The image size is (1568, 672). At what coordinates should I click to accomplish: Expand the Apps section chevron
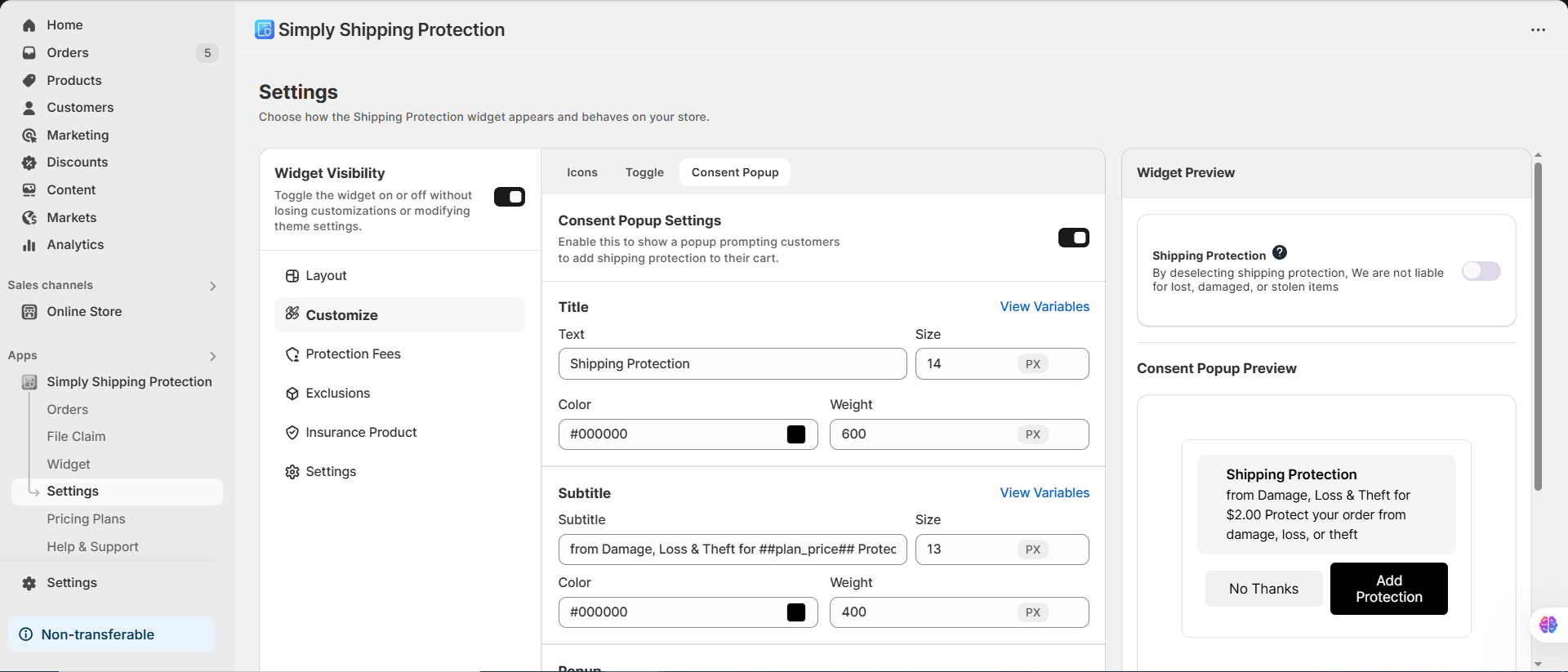click(213, 356)
